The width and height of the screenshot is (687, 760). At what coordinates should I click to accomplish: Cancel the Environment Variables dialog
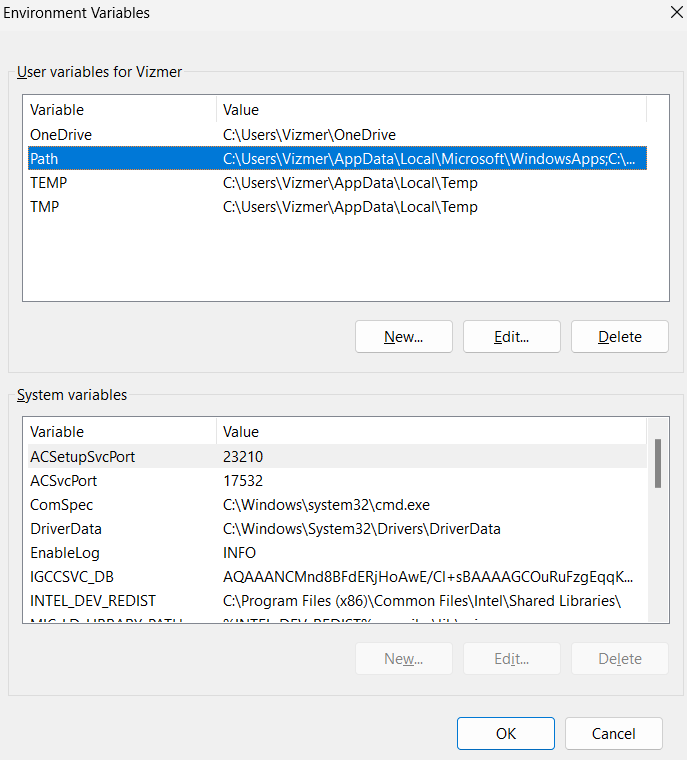pyautogui.click(x=613, y=733)
